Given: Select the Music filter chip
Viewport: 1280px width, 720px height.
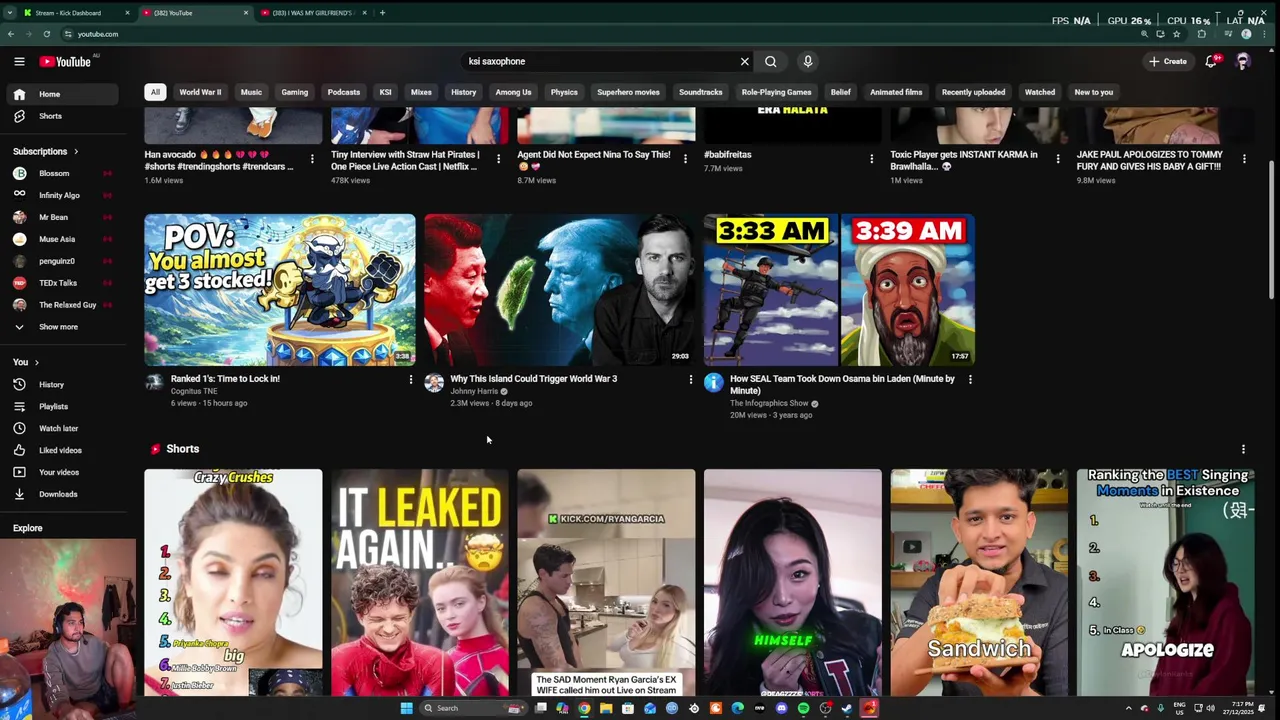Looking at the screenshot, I should [251, 92].
